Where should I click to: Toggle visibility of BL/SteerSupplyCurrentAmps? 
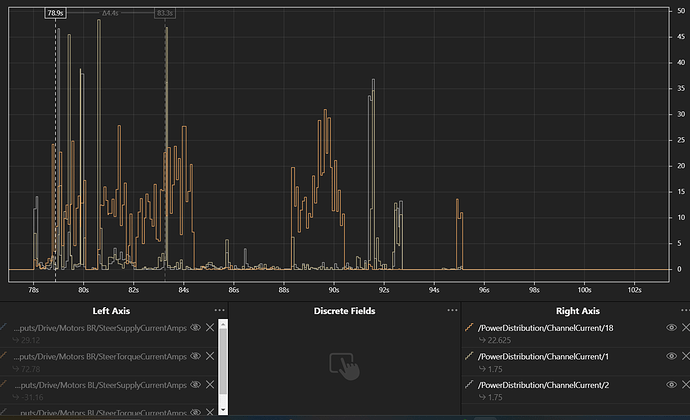click(x=195, y=385)
